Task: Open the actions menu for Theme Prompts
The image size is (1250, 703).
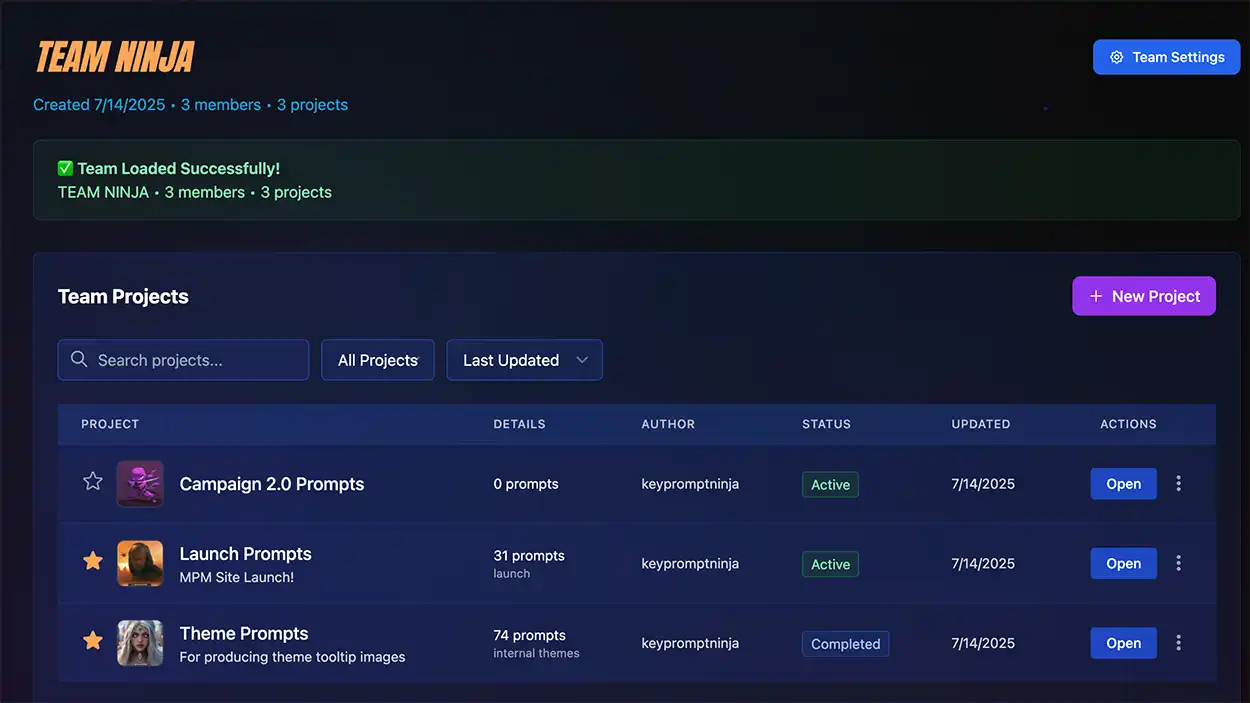Action: click(1178, 643)
